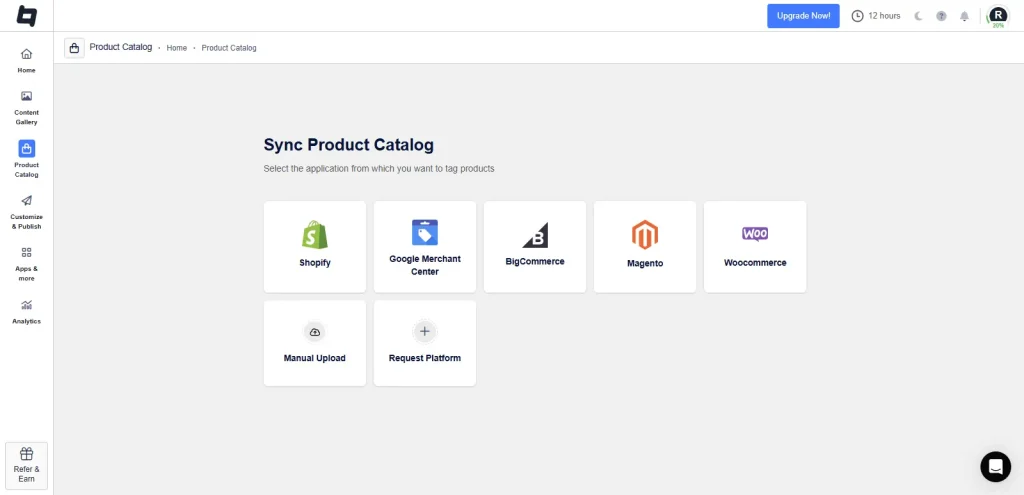Click the Sync Product Catalog heading

click(348, 145)
